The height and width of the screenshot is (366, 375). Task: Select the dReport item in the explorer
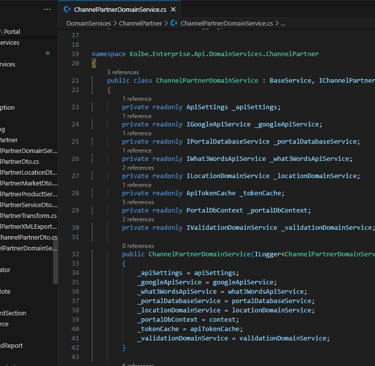[11, 346]
